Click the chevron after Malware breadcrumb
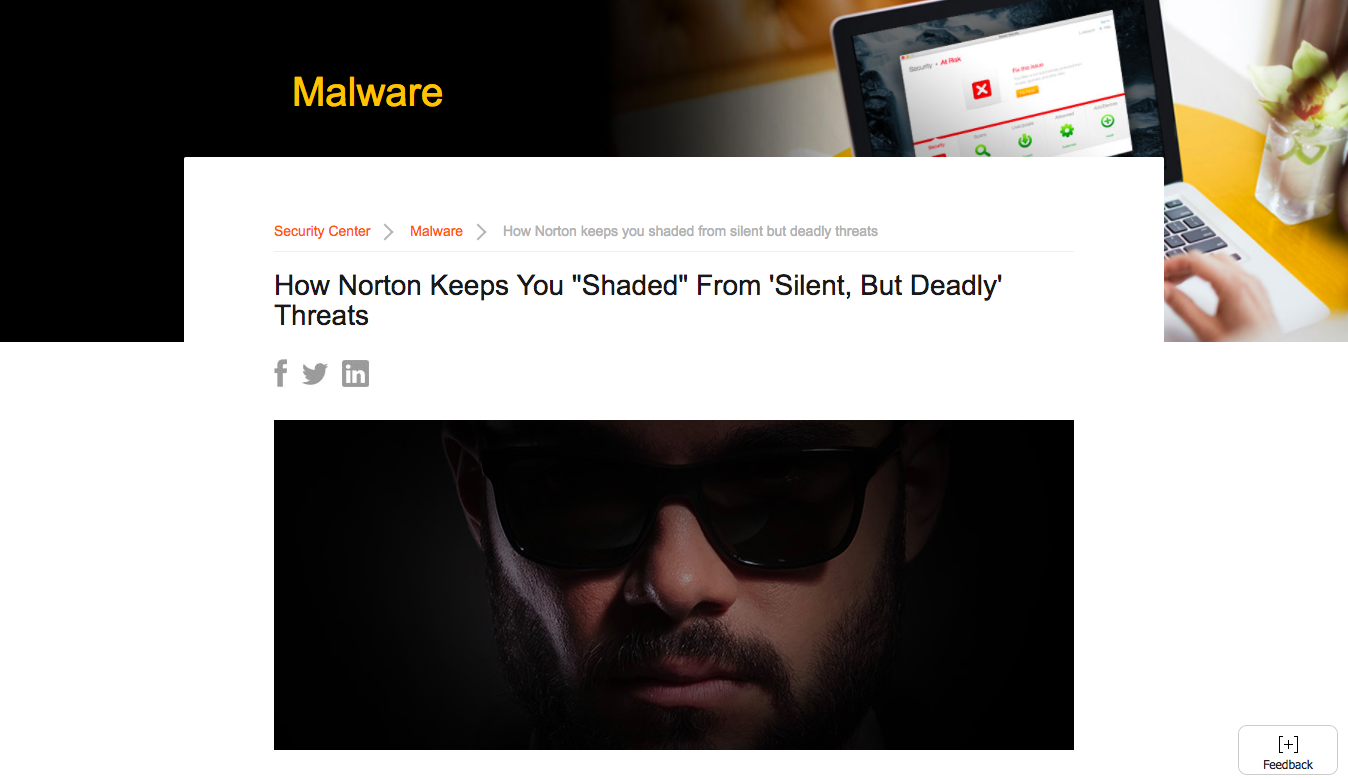1348x780 pixels. point(481,232)
